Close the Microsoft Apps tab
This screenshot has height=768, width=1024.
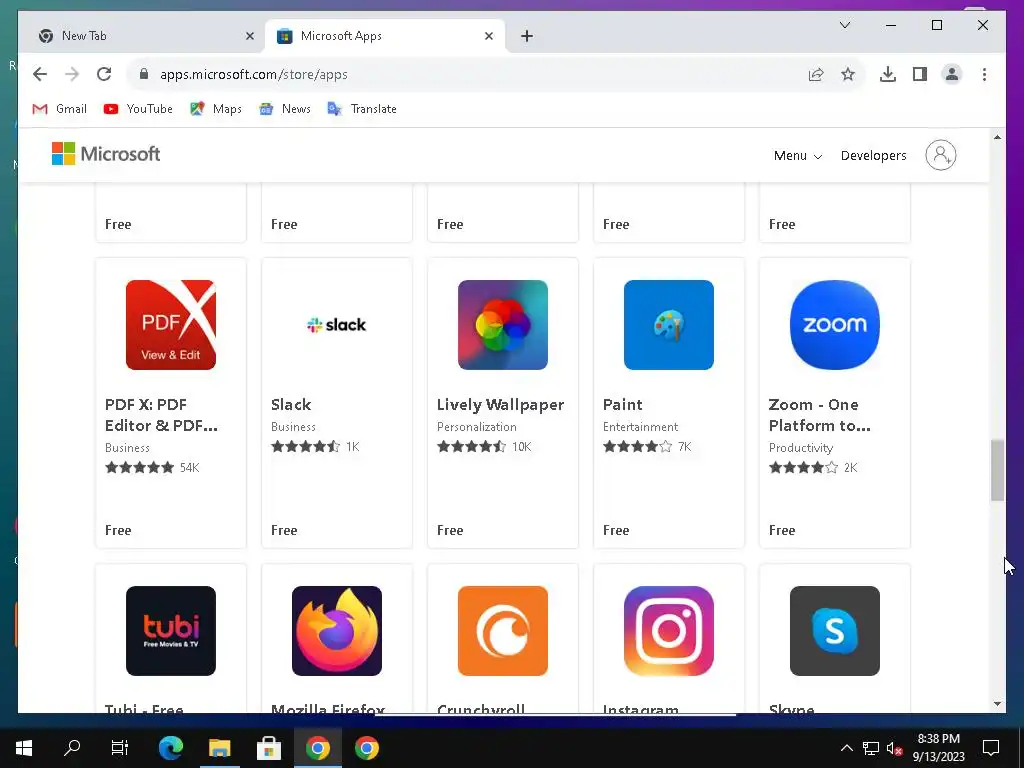coord(488,36)
